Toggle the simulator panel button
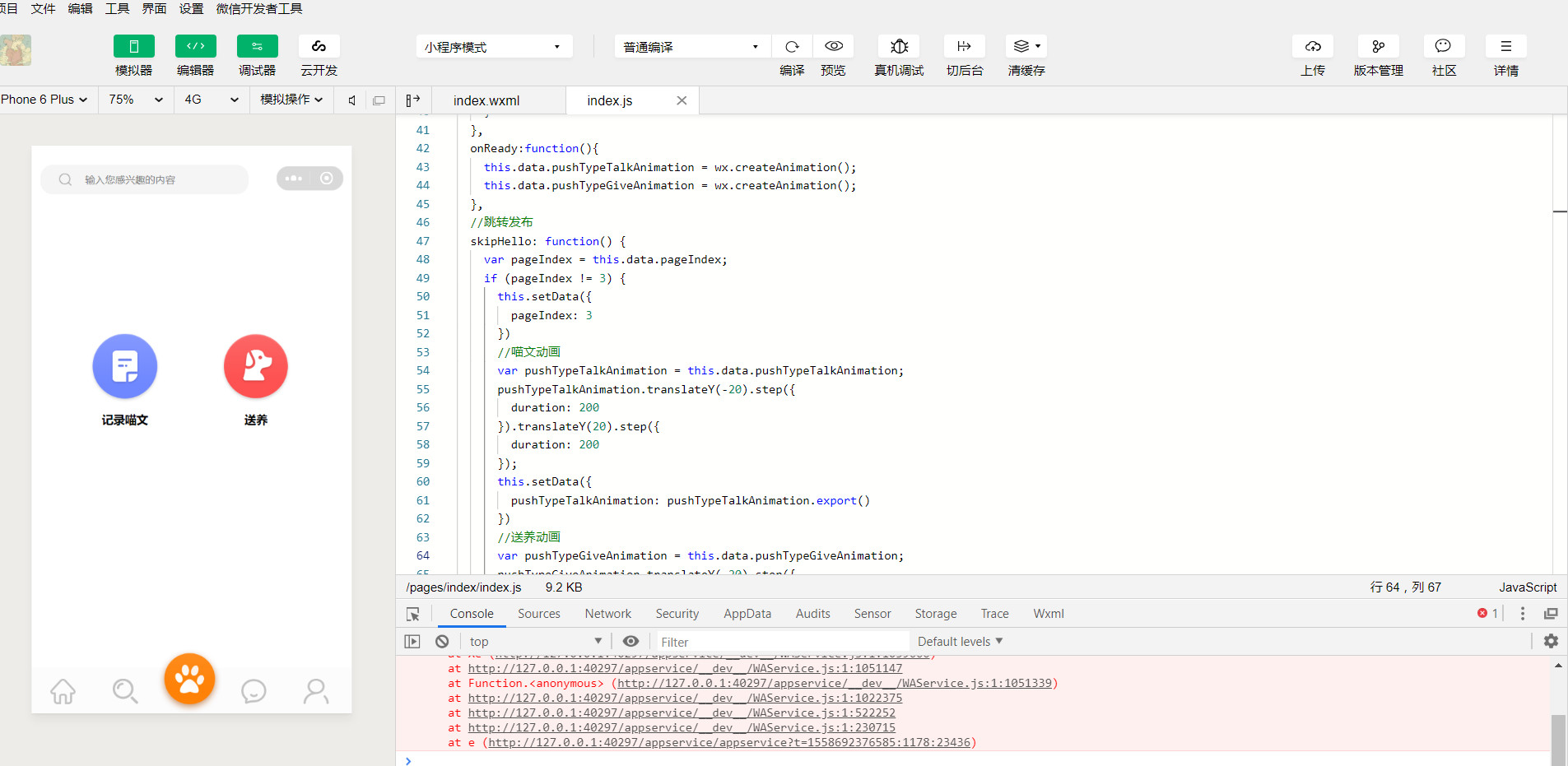The width and height of the screenshot is (1568, 766). tap(133, 47)
